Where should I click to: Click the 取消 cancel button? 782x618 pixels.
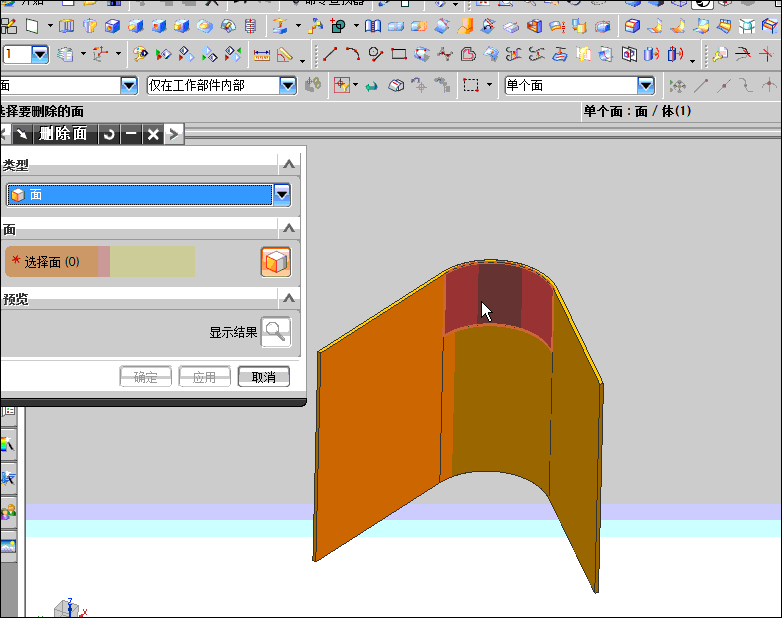coord(263,377)
